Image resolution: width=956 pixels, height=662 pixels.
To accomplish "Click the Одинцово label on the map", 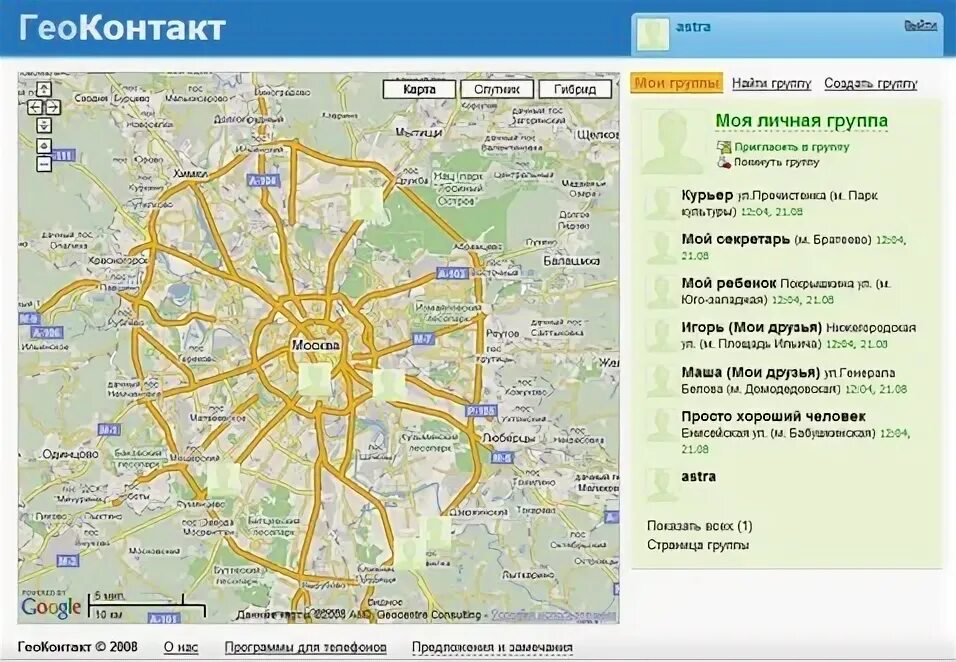I will (x=70, y=455).
